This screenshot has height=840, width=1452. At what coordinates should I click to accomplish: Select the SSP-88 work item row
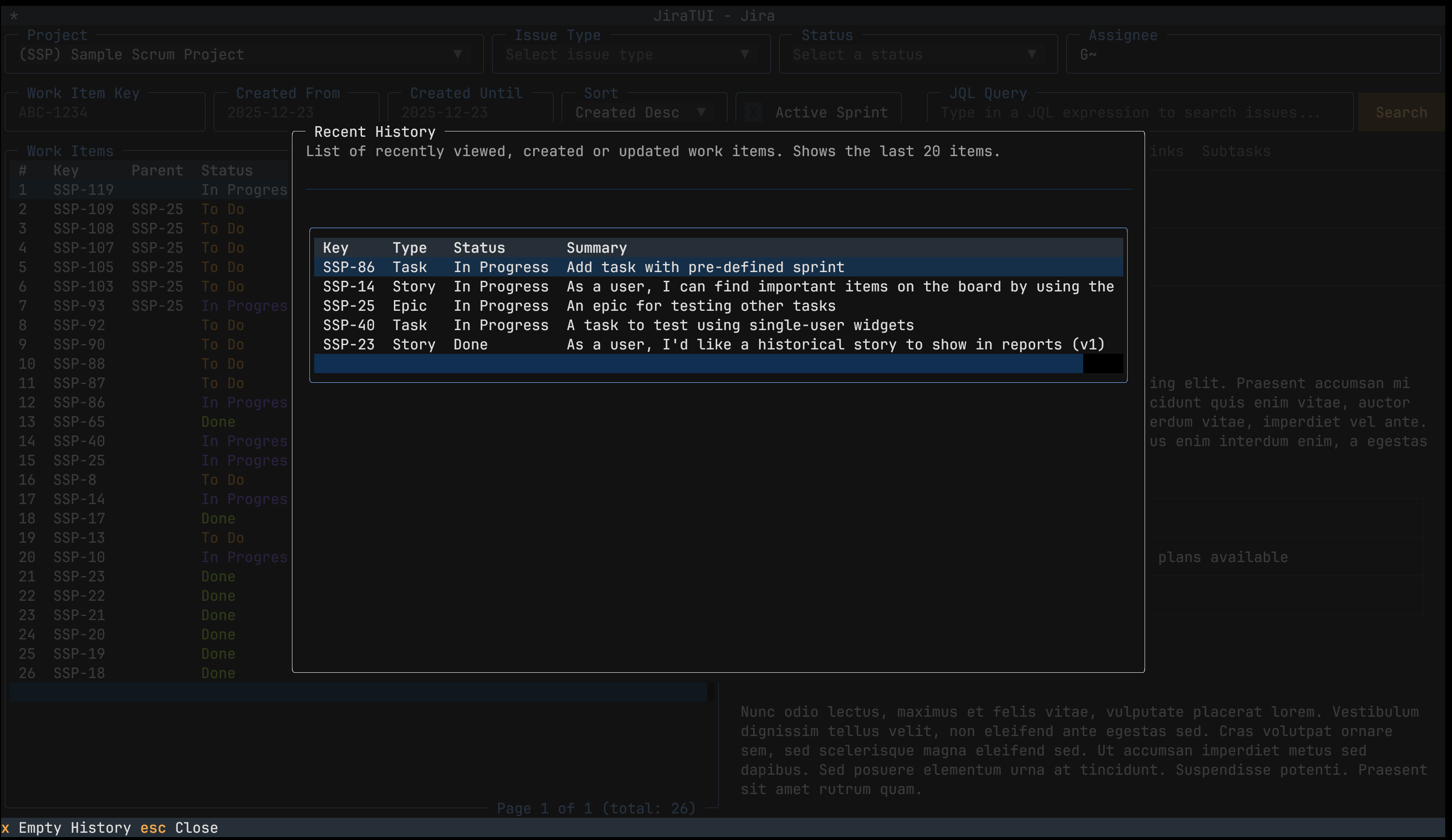(x=149, y=363)
